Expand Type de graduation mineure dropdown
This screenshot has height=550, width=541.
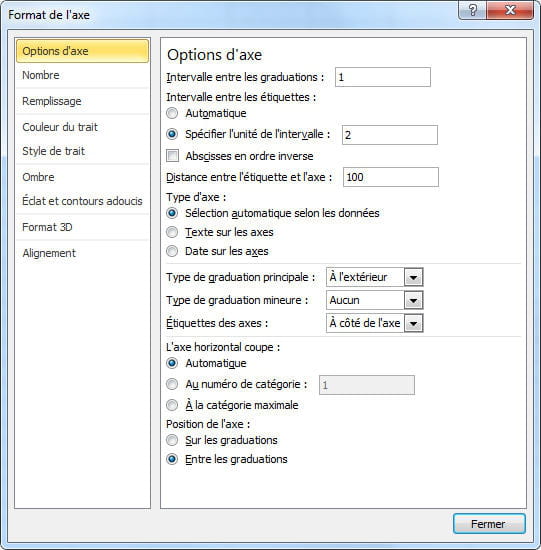click(x=413, y=300)
